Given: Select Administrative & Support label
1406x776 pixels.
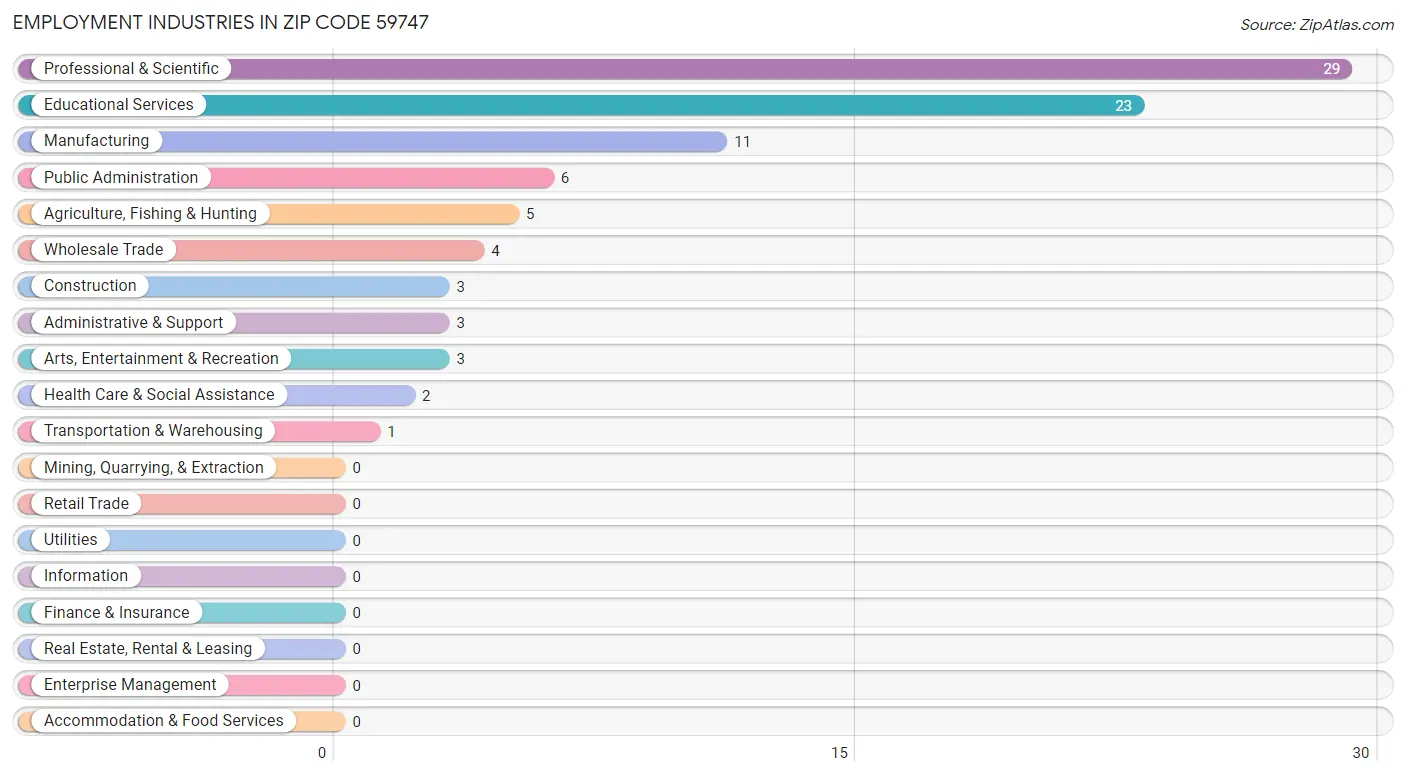Looking at the screenshot, I should click(134, 323).
